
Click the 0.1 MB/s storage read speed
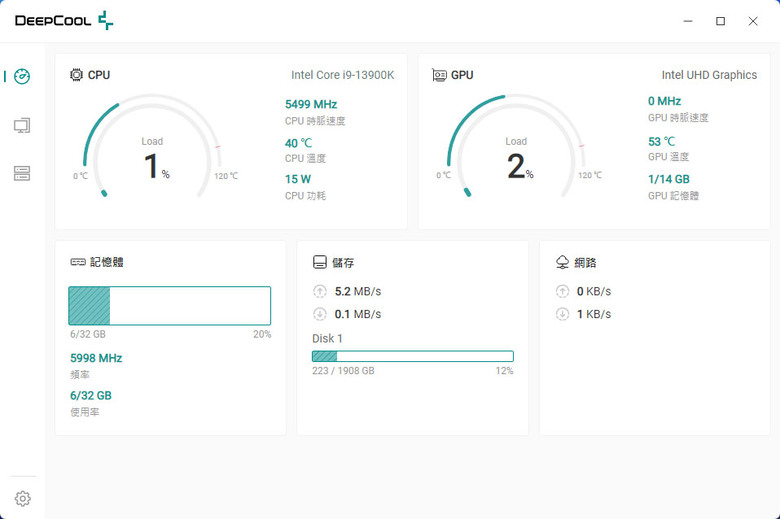pyautogui.click(x=358, y=314)
